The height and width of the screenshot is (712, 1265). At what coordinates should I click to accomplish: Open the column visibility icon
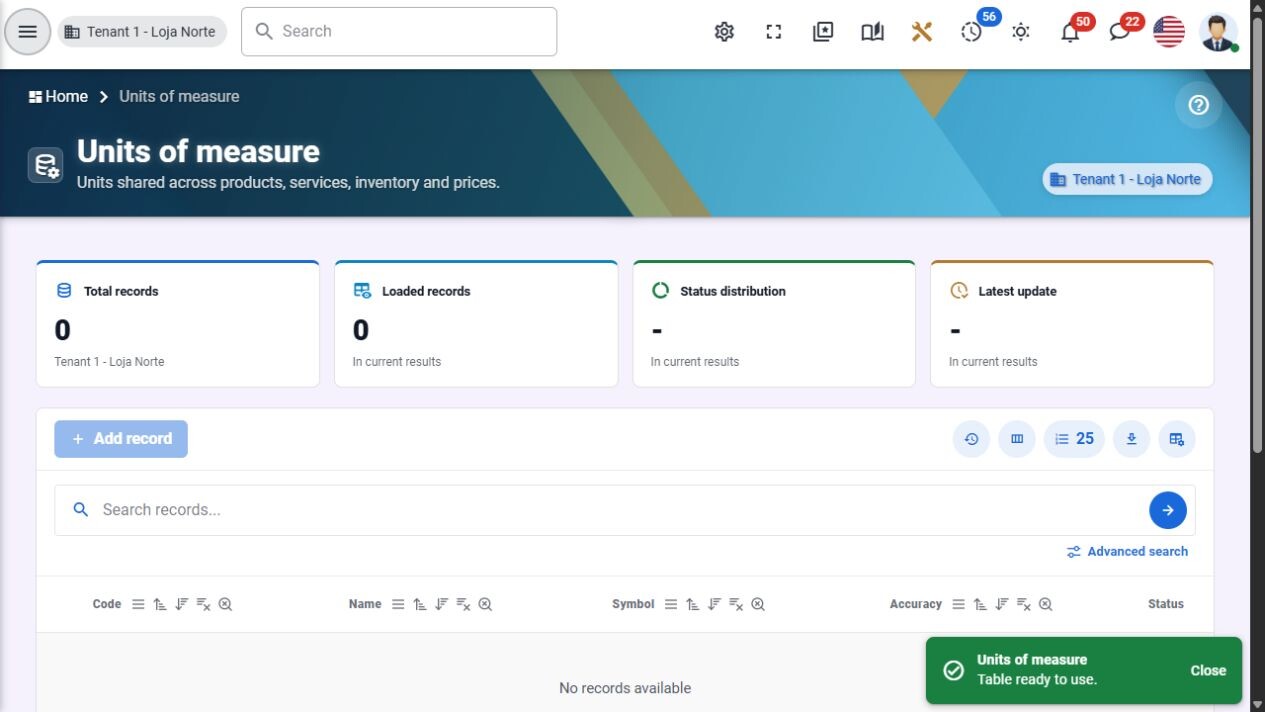pos(1017,439)
